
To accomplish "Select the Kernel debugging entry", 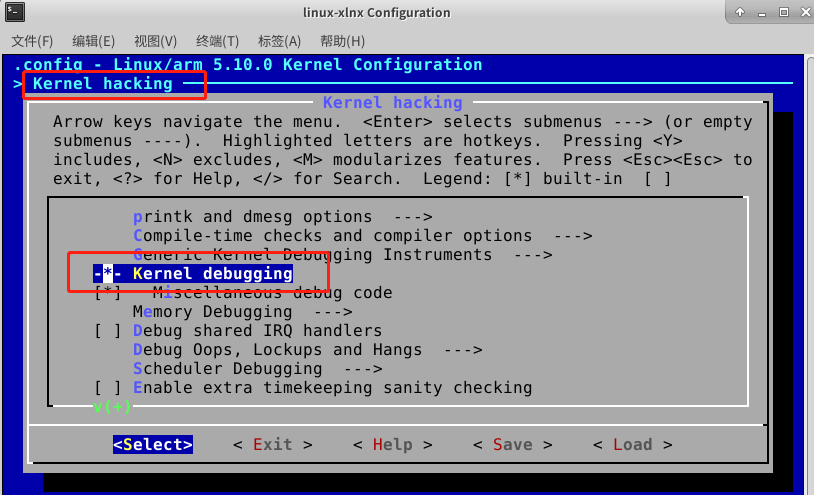I will (x=193, y=273).
